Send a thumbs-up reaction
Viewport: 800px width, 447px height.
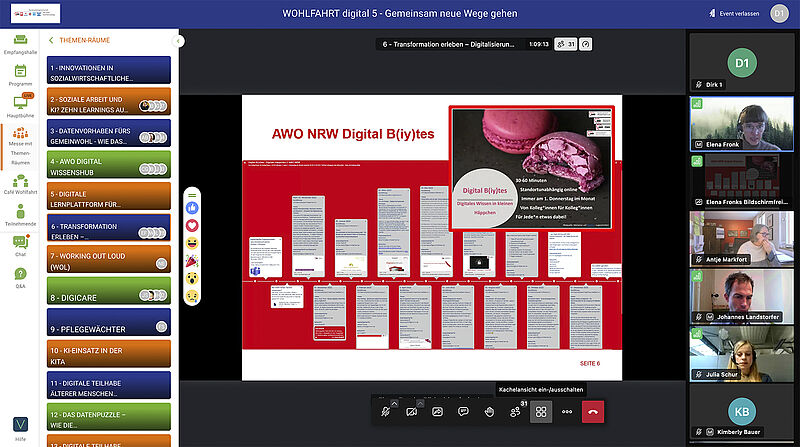(192, 208)
